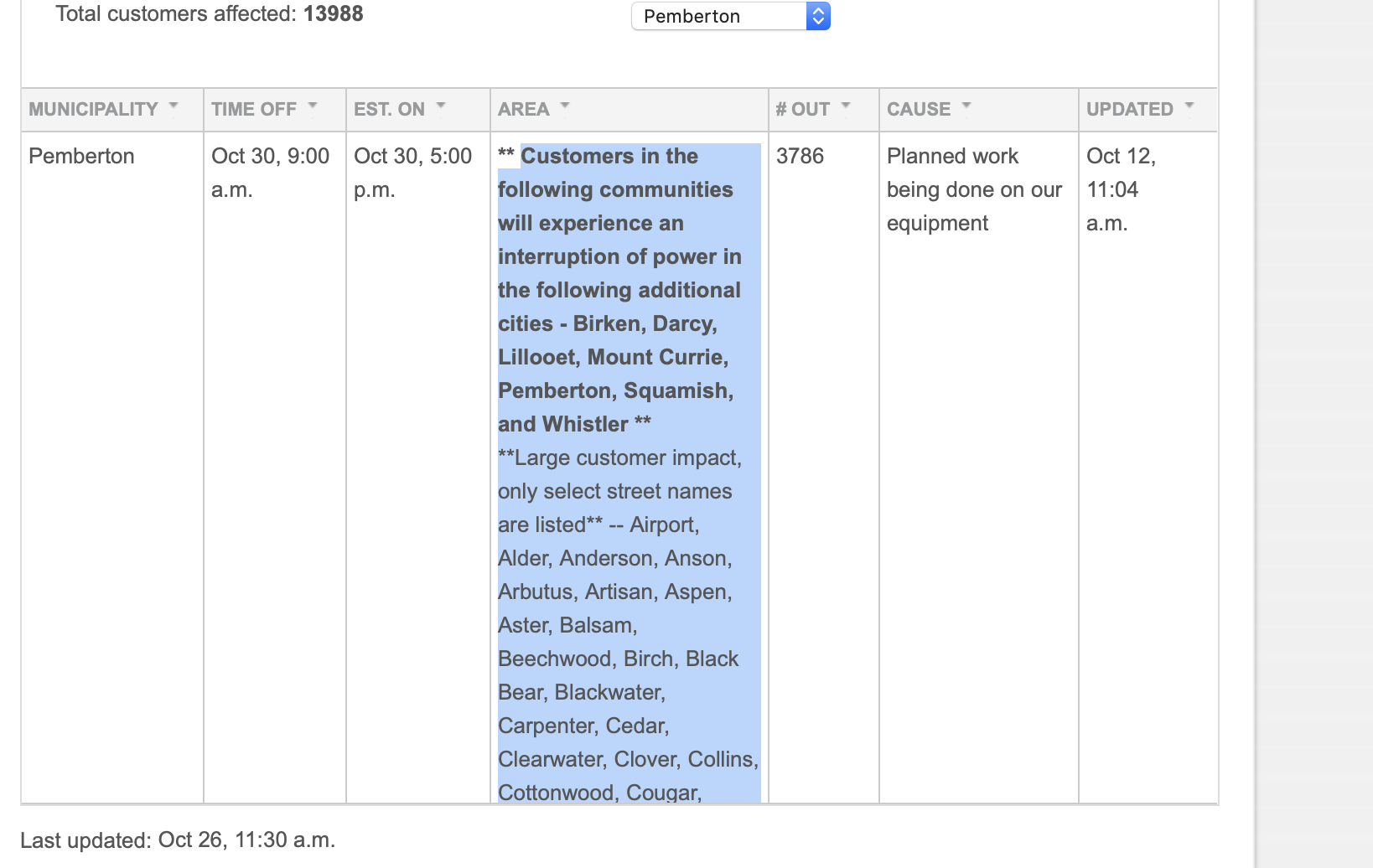Click sort arrow beside TIME OFF header

(x=313, y=106)
